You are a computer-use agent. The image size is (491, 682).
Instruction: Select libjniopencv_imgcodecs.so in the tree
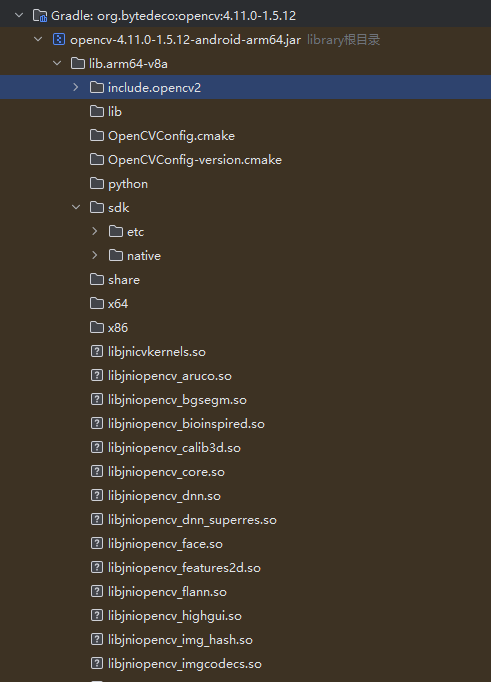pos(185,664)
